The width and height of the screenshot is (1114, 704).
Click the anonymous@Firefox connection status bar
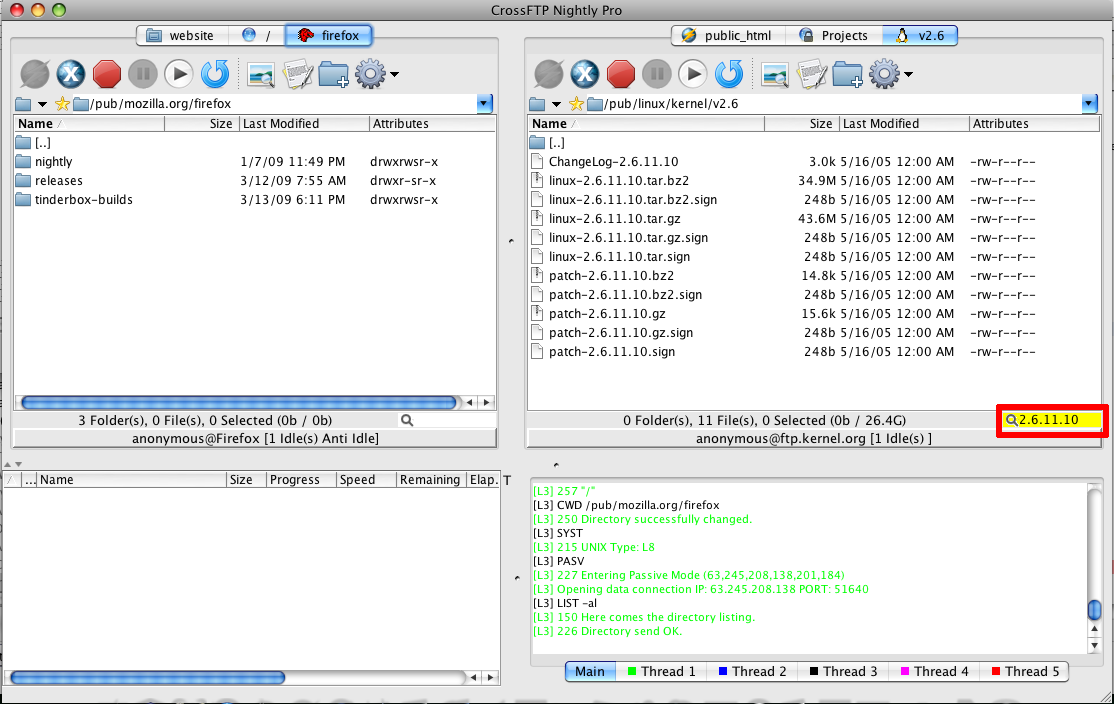[x=255, y=438]
